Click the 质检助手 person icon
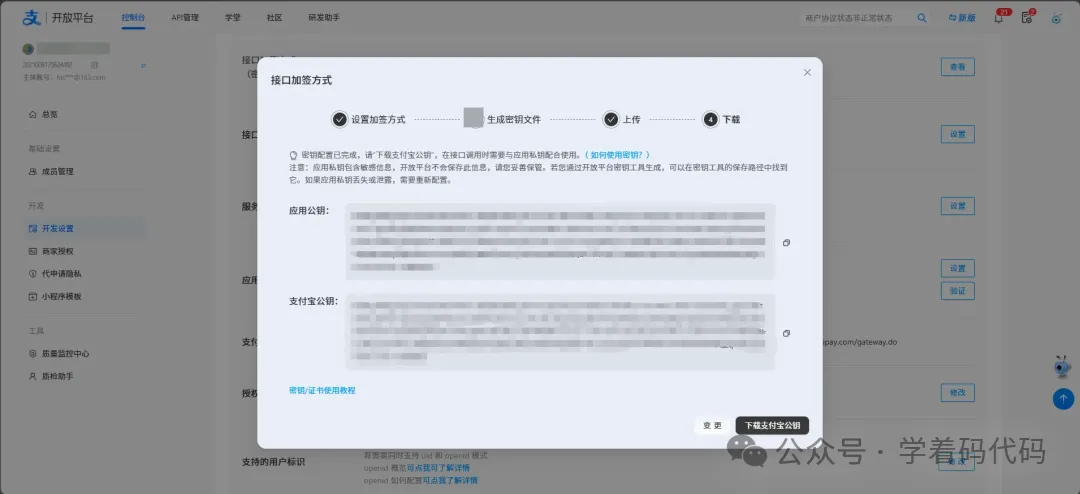This screenshot has width=1080, height=494. pos(32,377)
